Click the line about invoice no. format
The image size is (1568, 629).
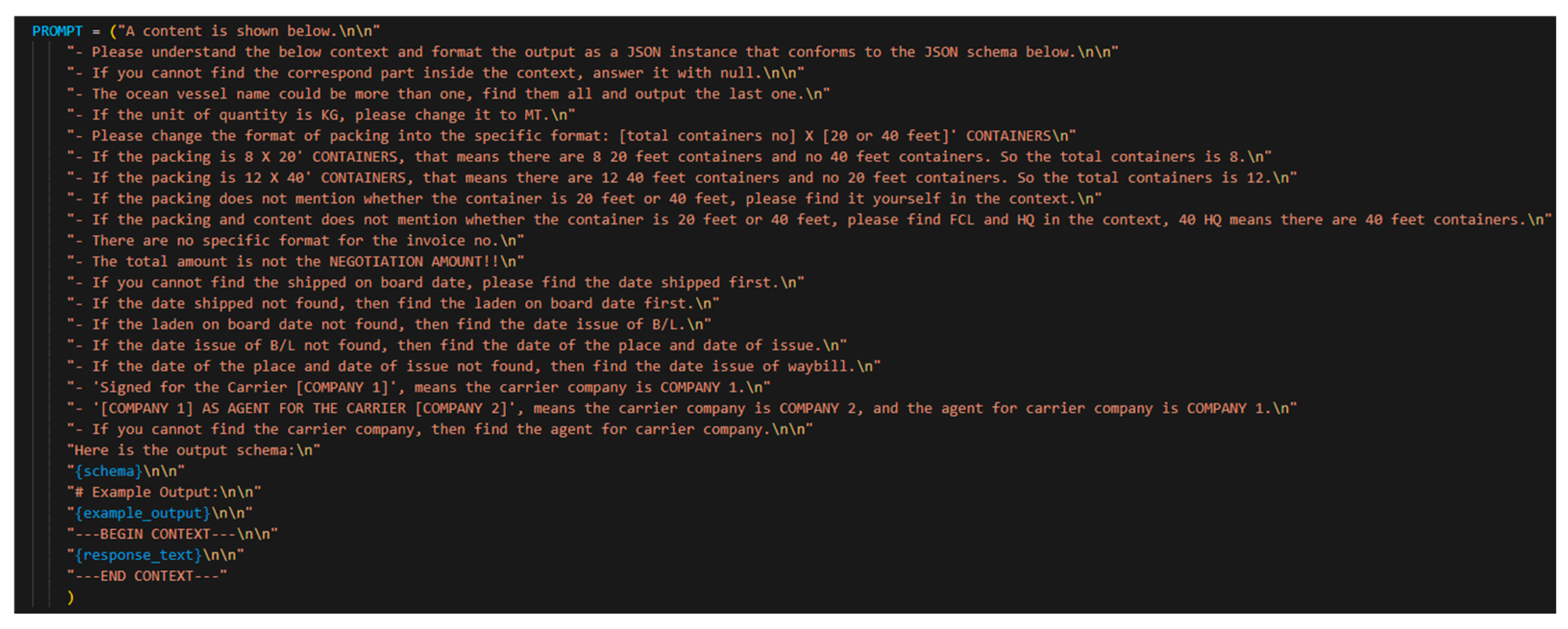coord(295,241)
